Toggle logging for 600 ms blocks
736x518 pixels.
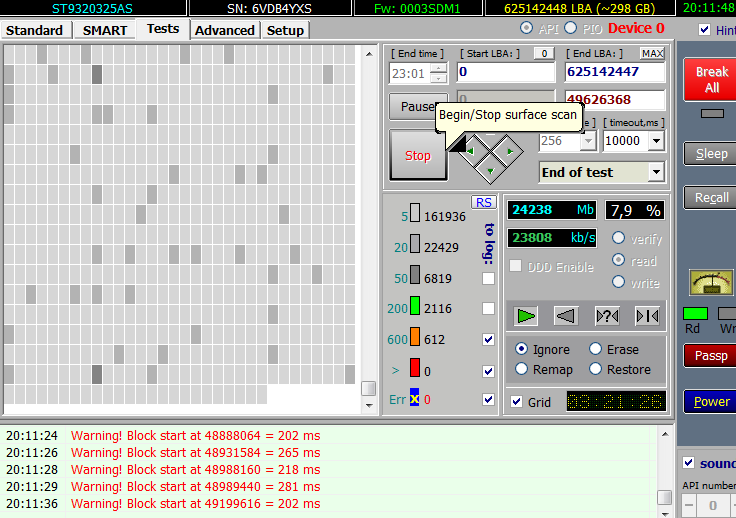488,340
